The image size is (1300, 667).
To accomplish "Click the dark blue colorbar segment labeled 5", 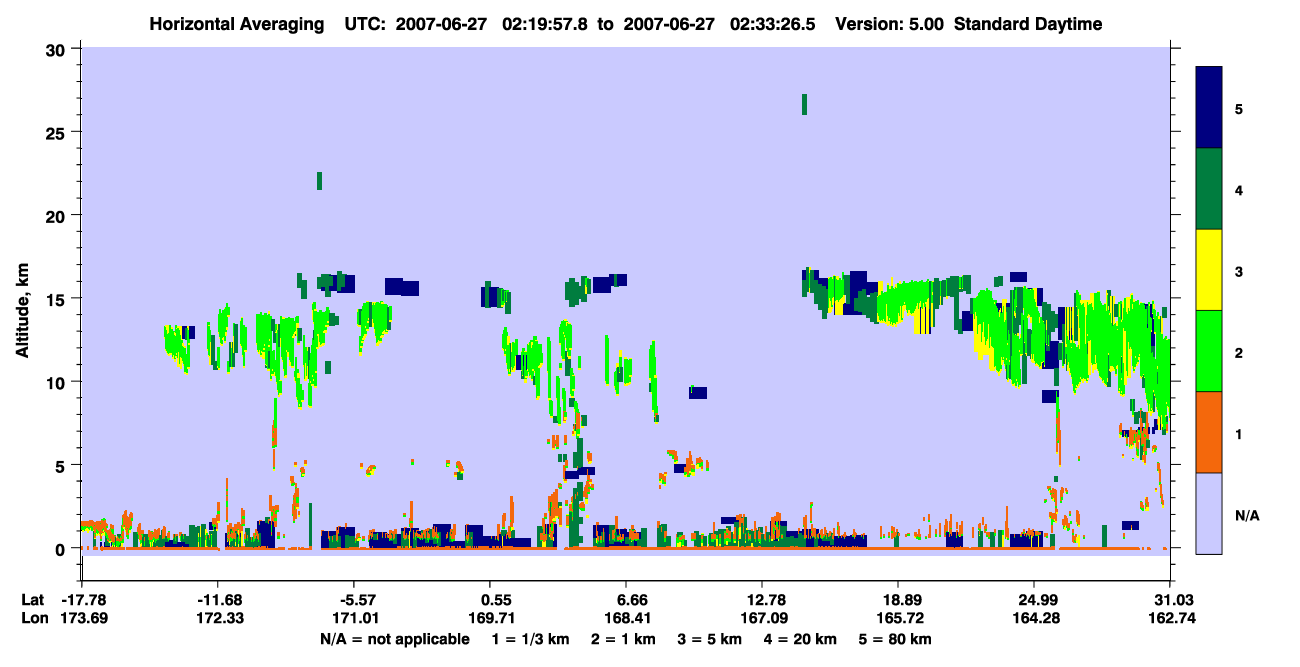I will click(x=1209, y=108).
